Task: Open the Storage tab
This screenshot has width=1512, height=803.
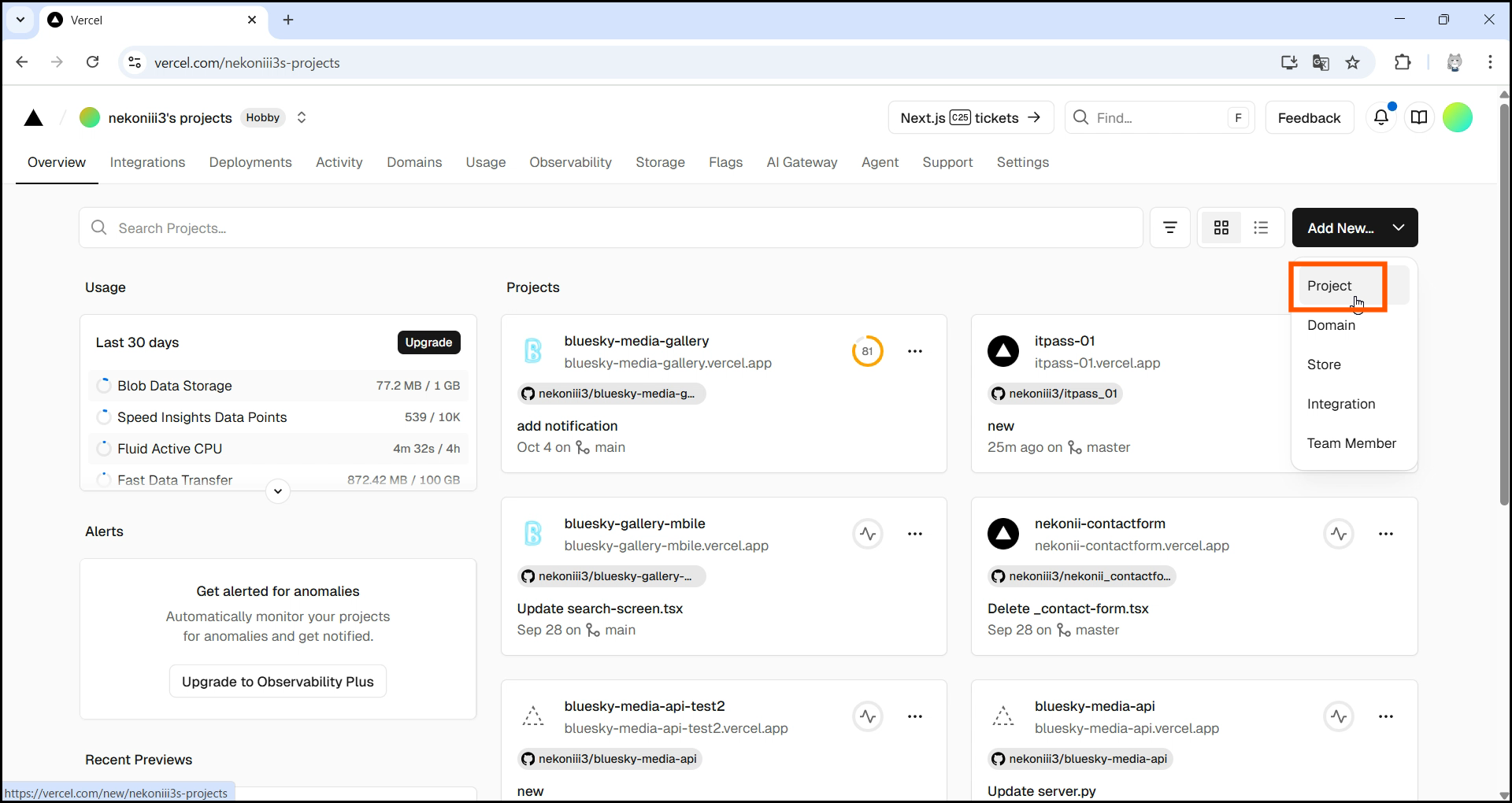Action: pyautogui.click(x=661, y=162)
